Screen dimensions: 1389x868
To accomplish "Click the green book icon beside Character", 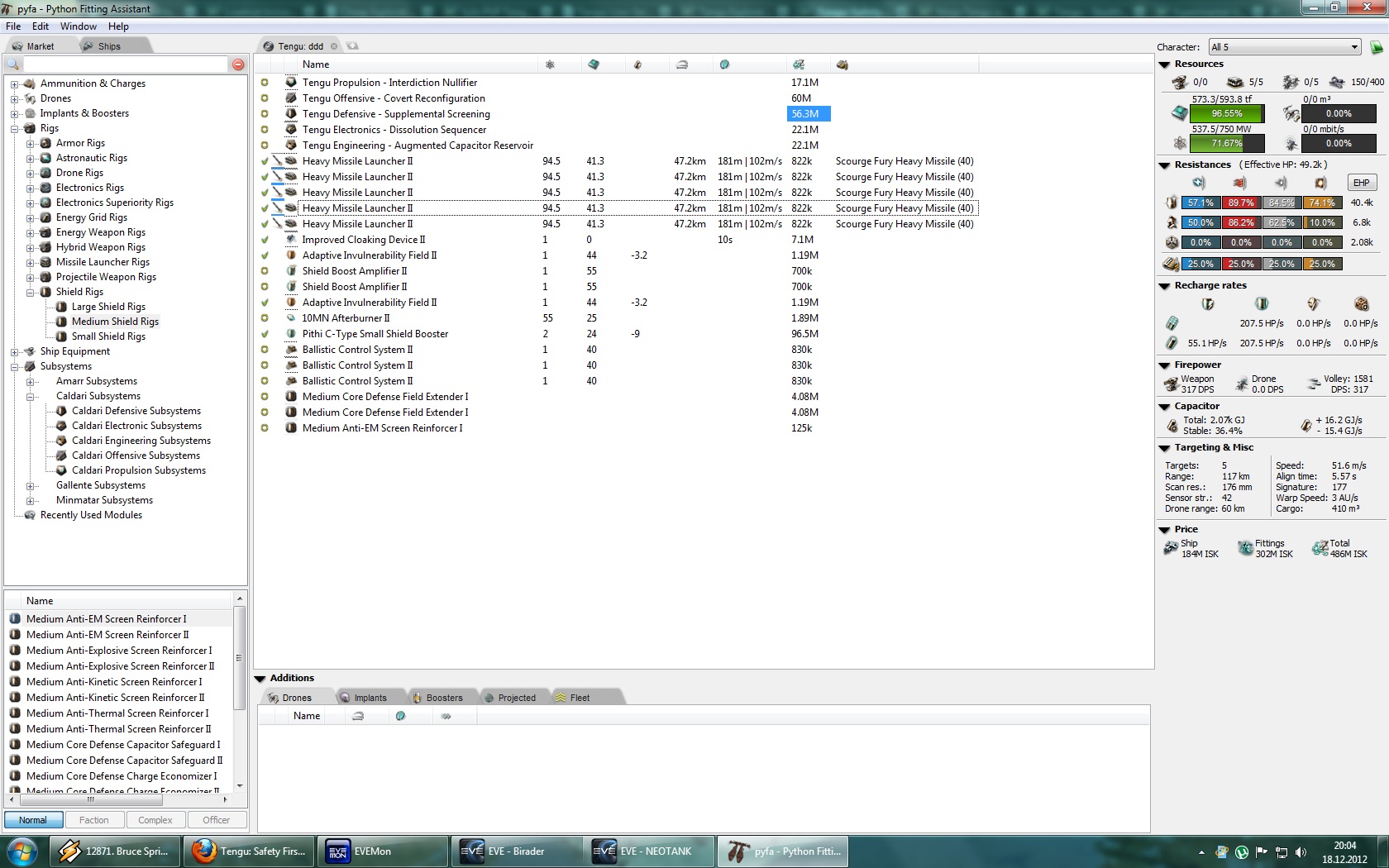I will coord(1377,47).
